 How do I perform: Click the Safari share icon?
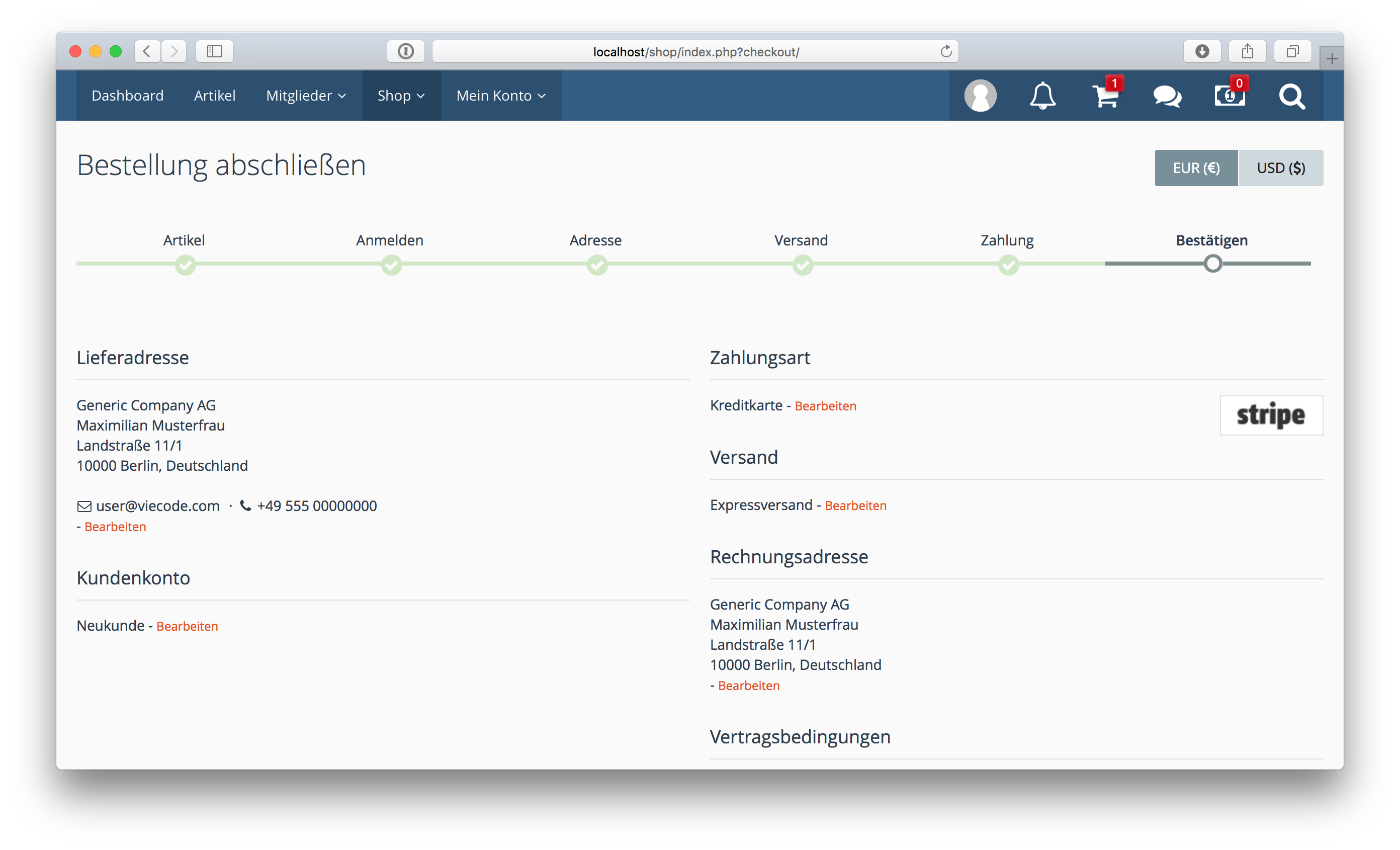pyautogui.click(x=1247, y=51)
